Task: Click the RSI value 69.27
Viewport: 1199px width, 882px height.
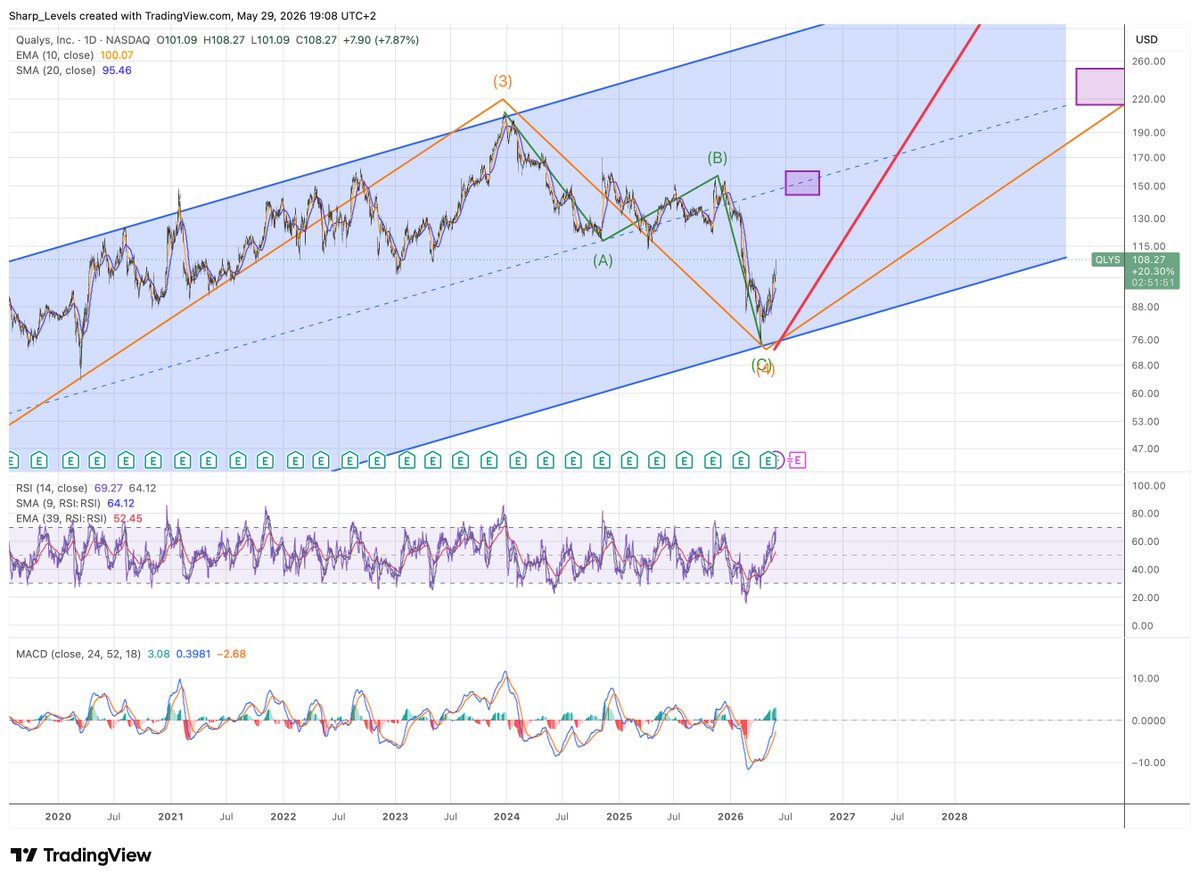Action: click(x=109, y=488)
